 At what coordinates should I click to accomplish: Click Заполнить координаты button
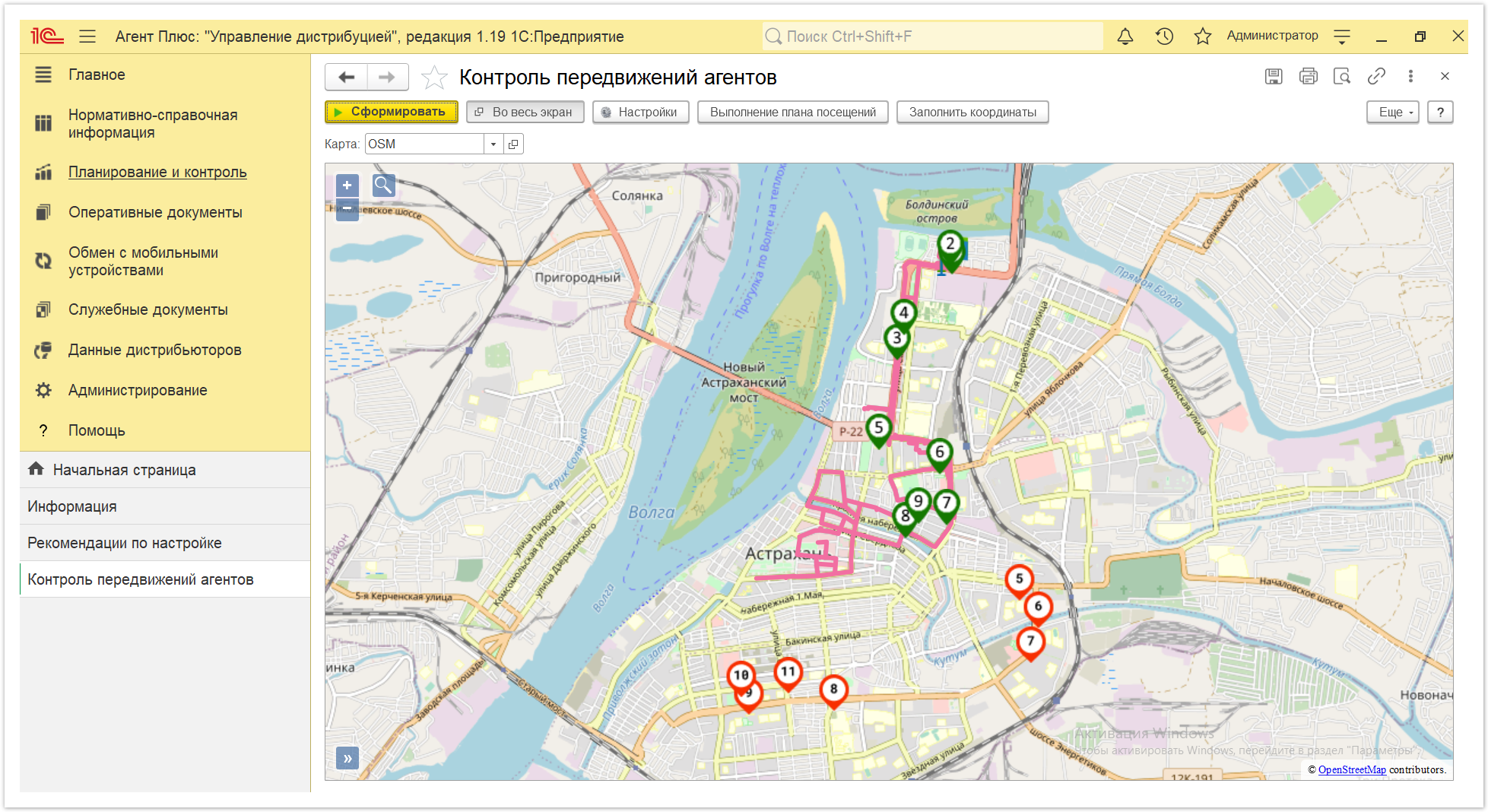tap(972, 112)
